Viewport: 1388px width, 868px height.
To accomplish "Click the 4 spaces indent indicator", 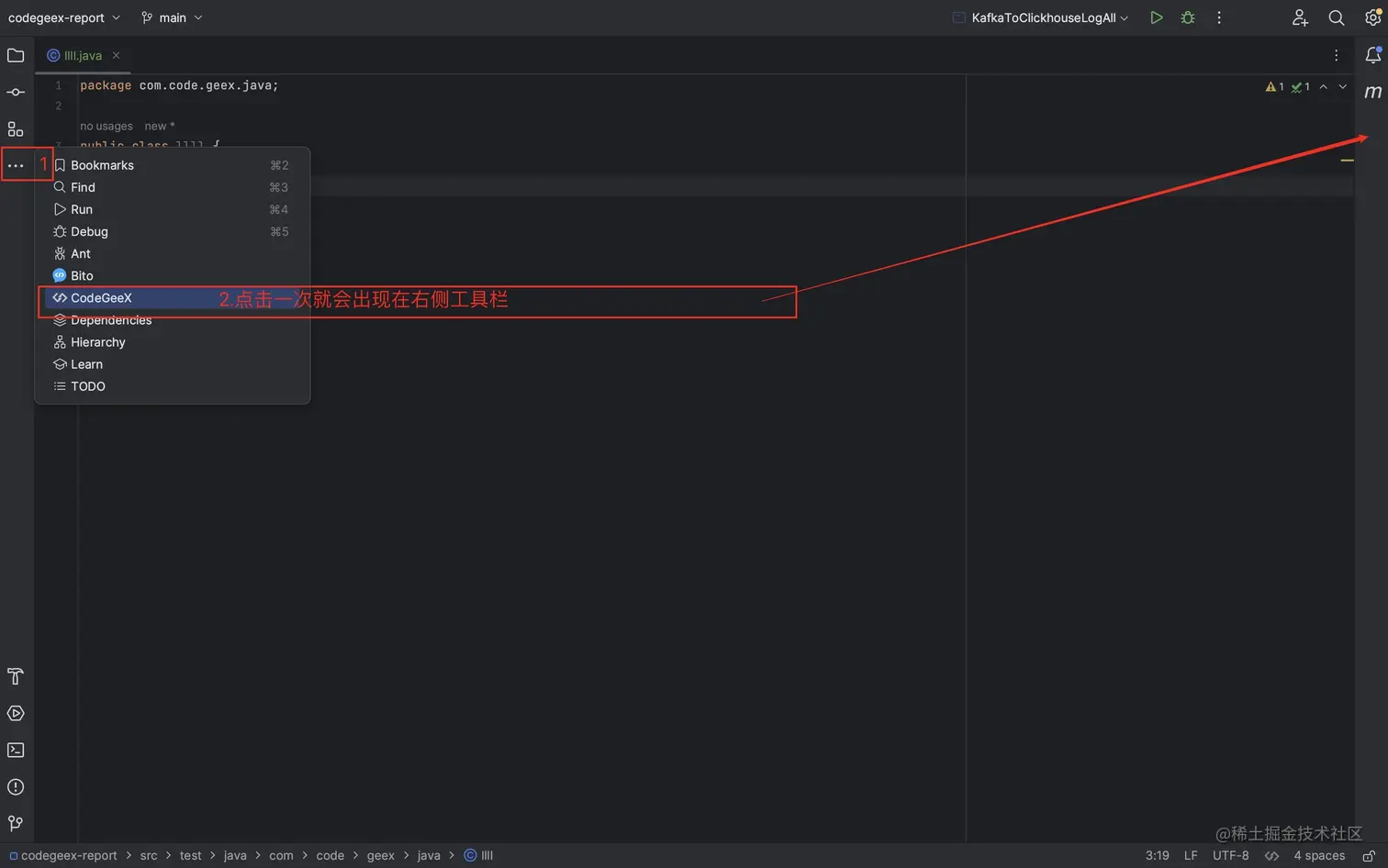I will pyautogui.click(x=1319, y=855).
